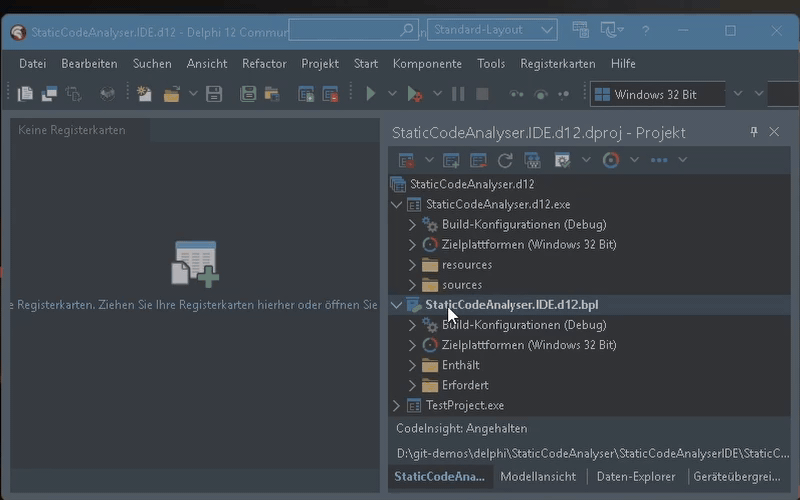
Task: Open the Datei menu
Action: tap(33, 64)
